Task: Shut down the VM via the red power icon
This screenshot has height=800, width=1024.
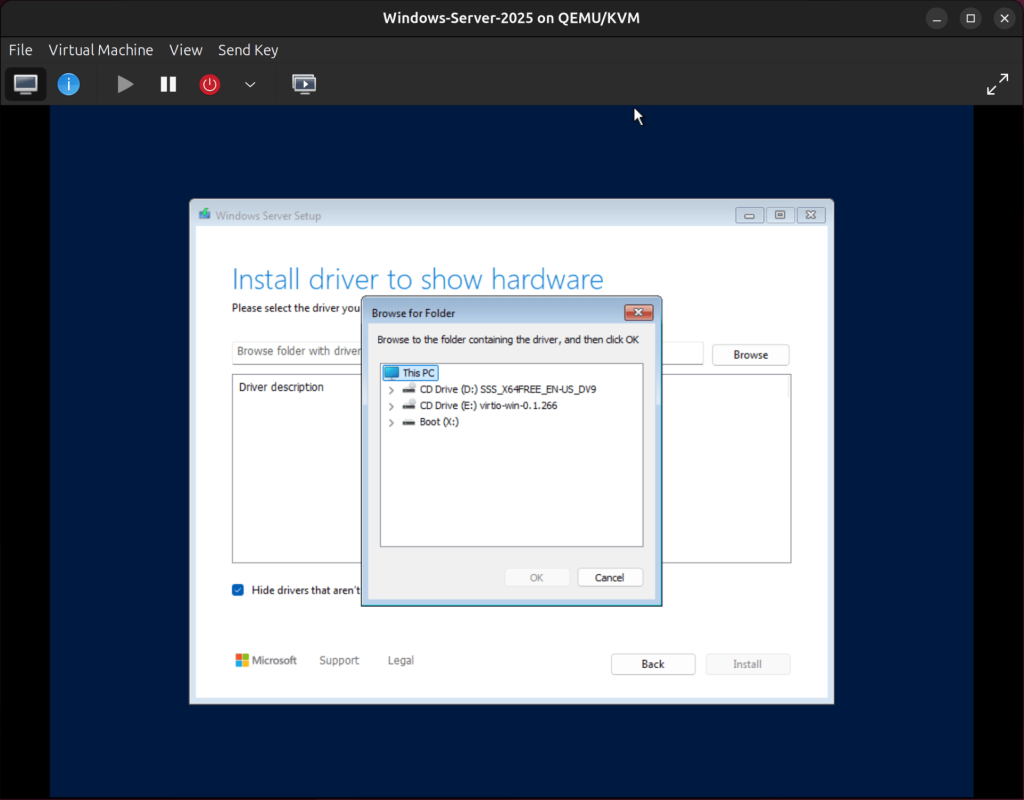Action: coord(209,84)
